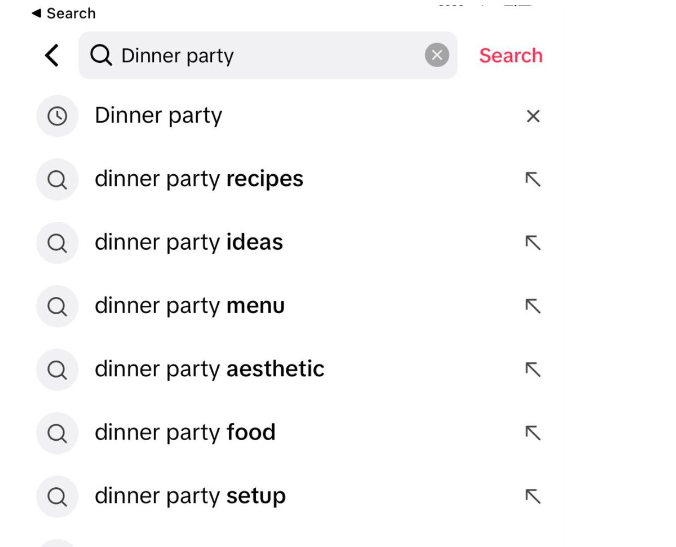Click inside the Dinner party search field
The width and height of the screenshot is (676, 547).
(x=268, y=55)
